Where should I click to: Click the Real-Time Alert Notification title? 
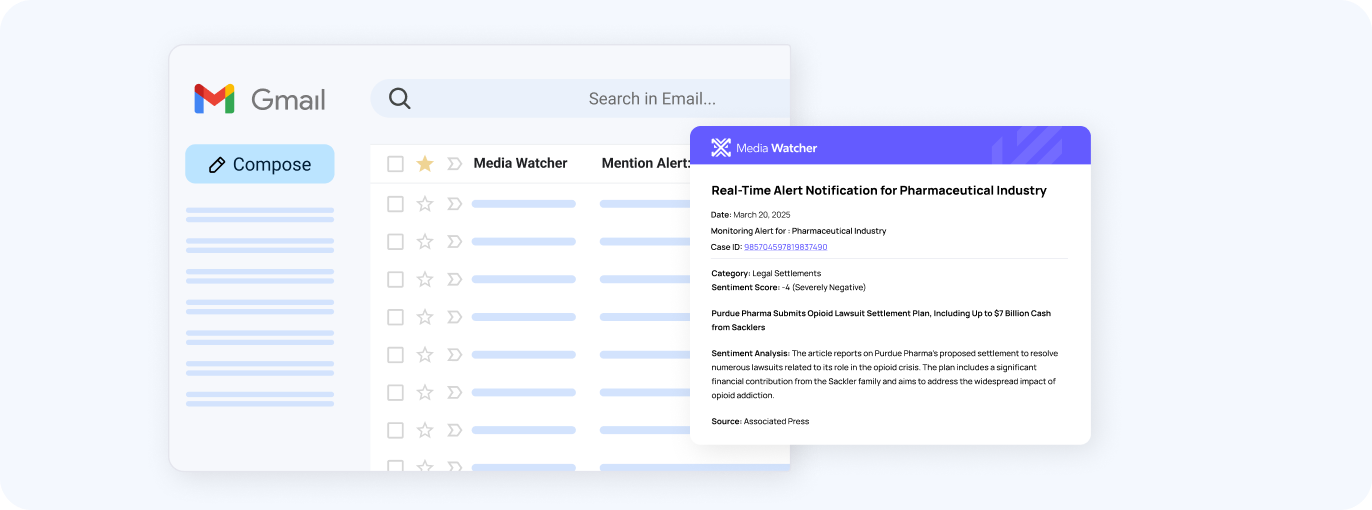click(x=879, y=190)
